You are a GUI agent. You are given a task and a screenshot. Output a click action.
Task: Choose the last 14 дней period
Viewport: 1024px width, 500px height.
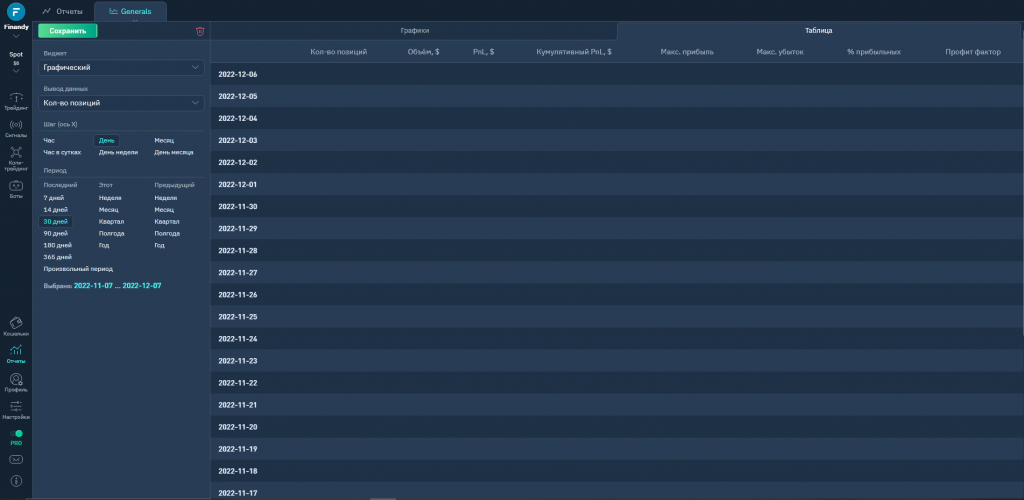(56, 210)
